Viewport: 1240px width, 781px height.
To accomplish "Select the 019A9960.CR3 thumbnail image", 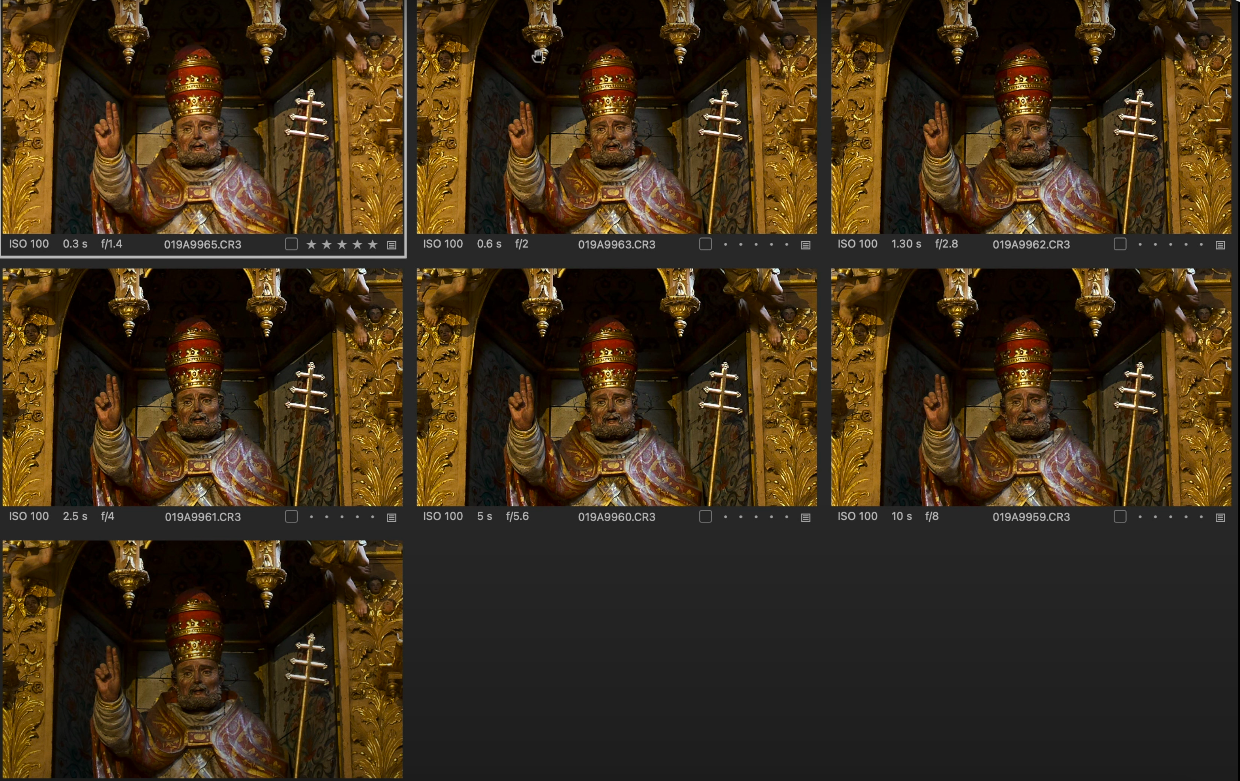I will 617,387.
